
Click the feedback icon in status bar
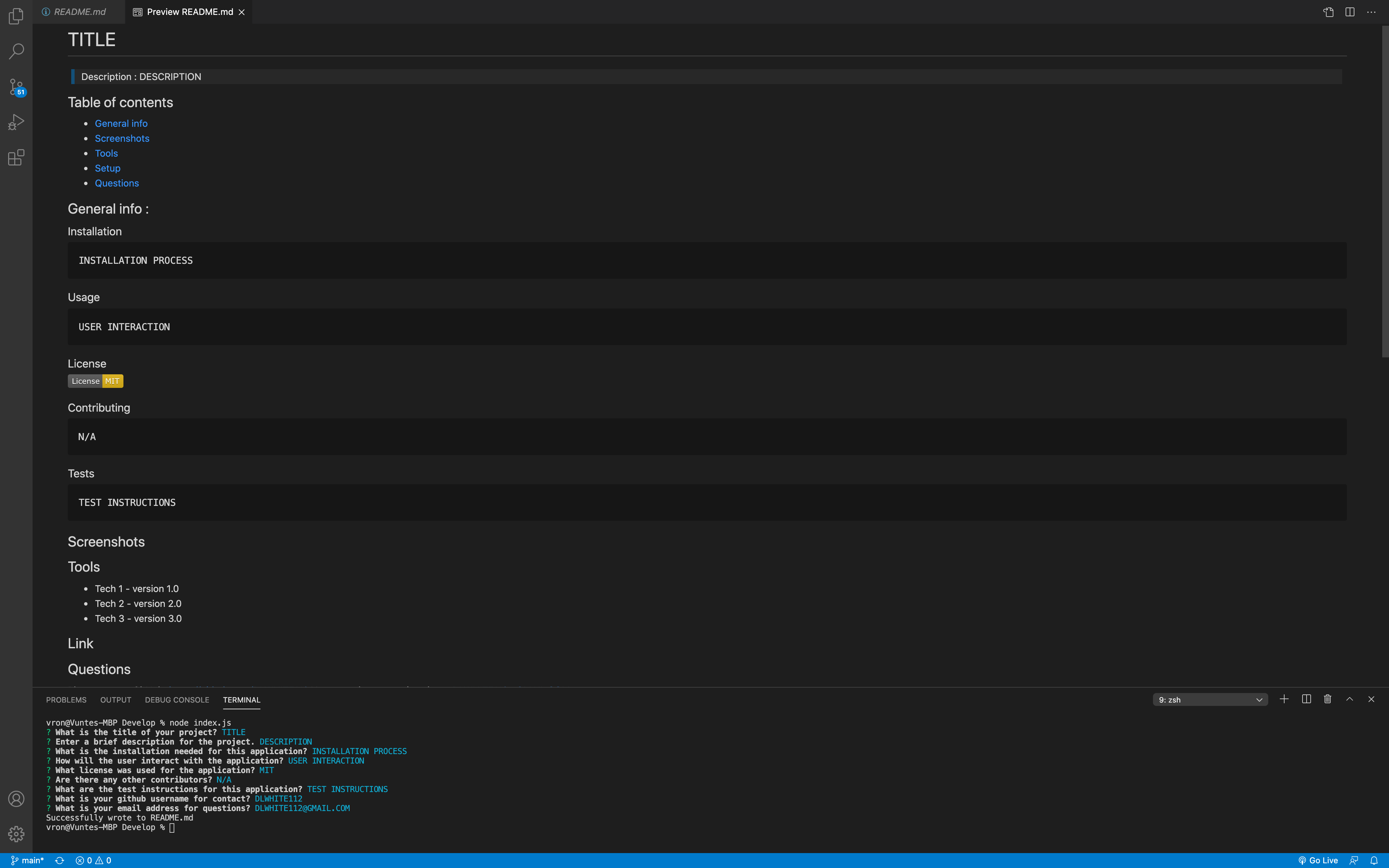1353,861
